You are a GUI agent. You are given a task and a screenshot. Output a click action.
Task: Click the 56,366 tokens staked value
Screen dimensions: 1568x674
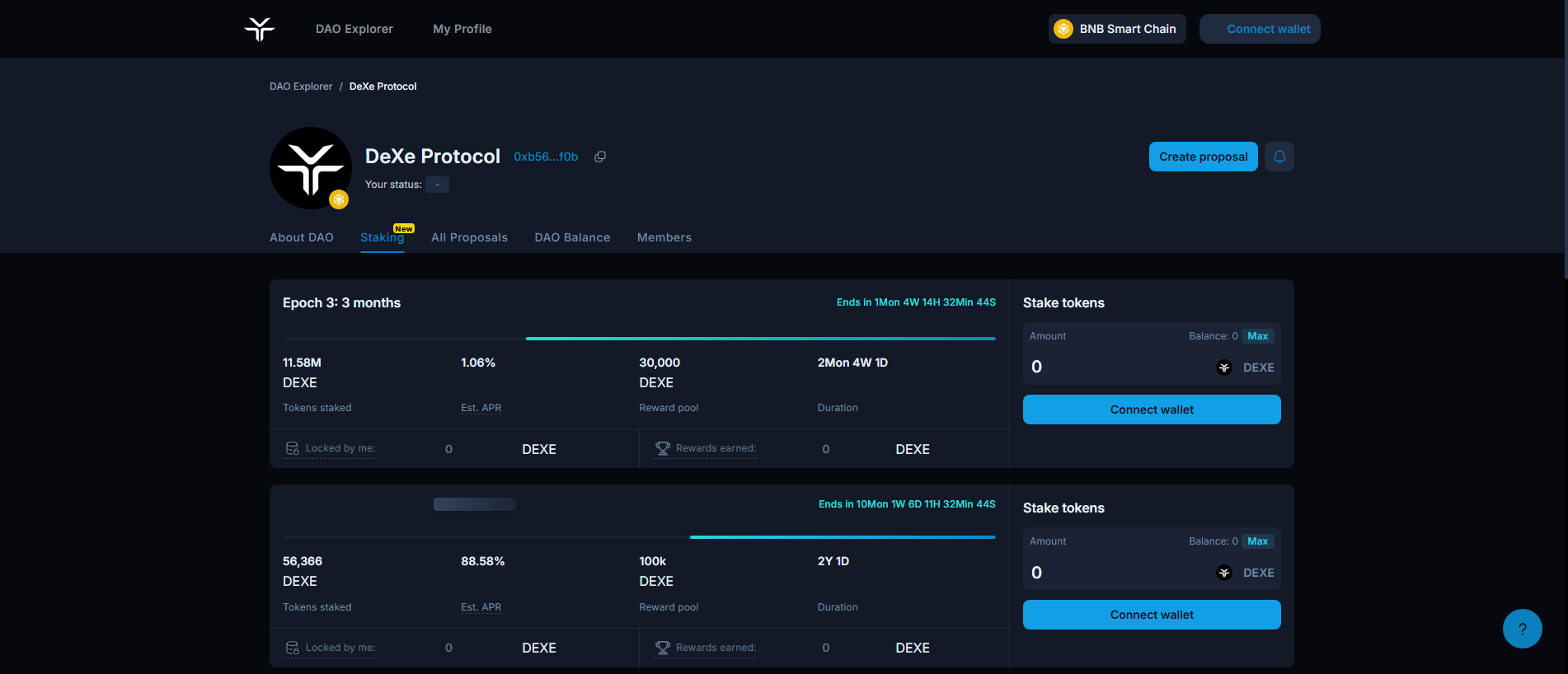coord(303,561)
